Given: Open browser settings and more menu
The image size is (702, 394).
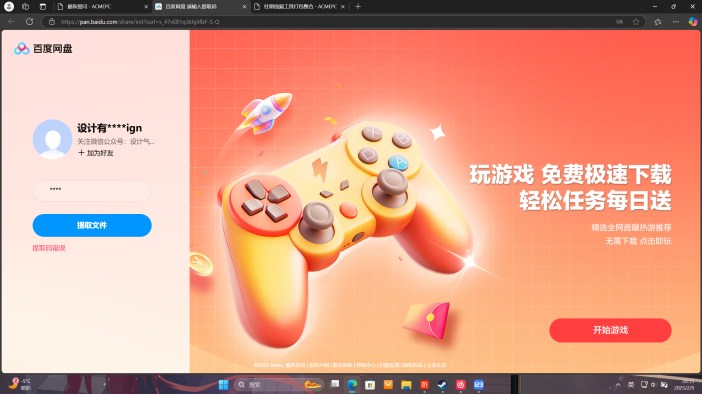Looking at the screenshot, I should click(x=676, y=21).
